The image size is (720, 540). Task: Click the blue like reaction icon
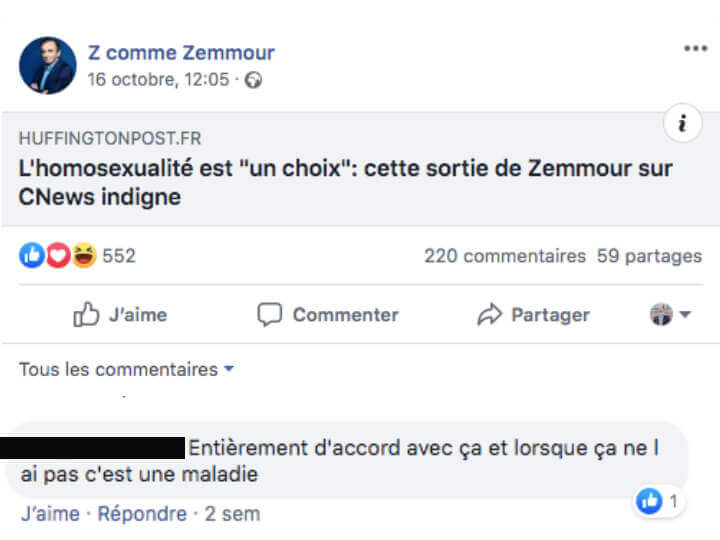pos(32,256)
